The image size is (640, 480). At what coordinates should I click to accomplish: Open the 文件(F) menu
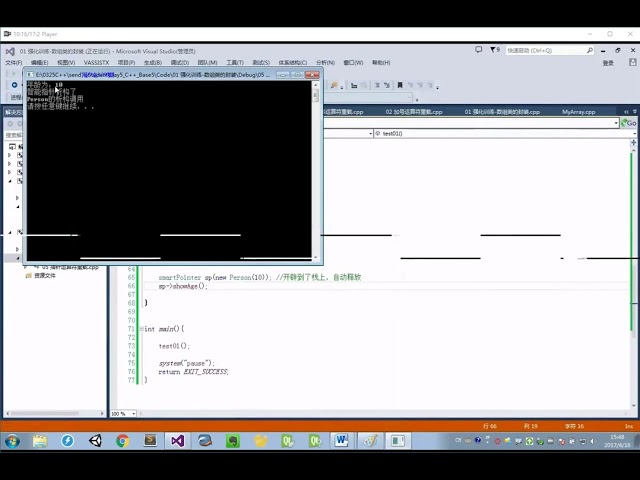pos(13,63)
